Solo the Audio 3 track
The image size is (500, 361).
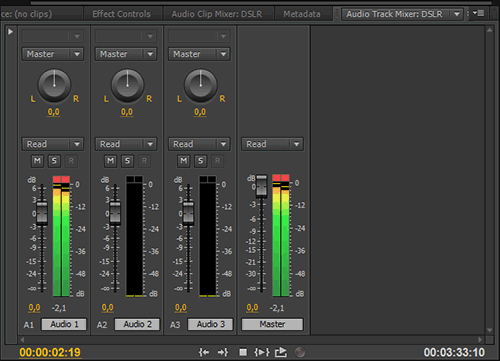tap(201, 161)
